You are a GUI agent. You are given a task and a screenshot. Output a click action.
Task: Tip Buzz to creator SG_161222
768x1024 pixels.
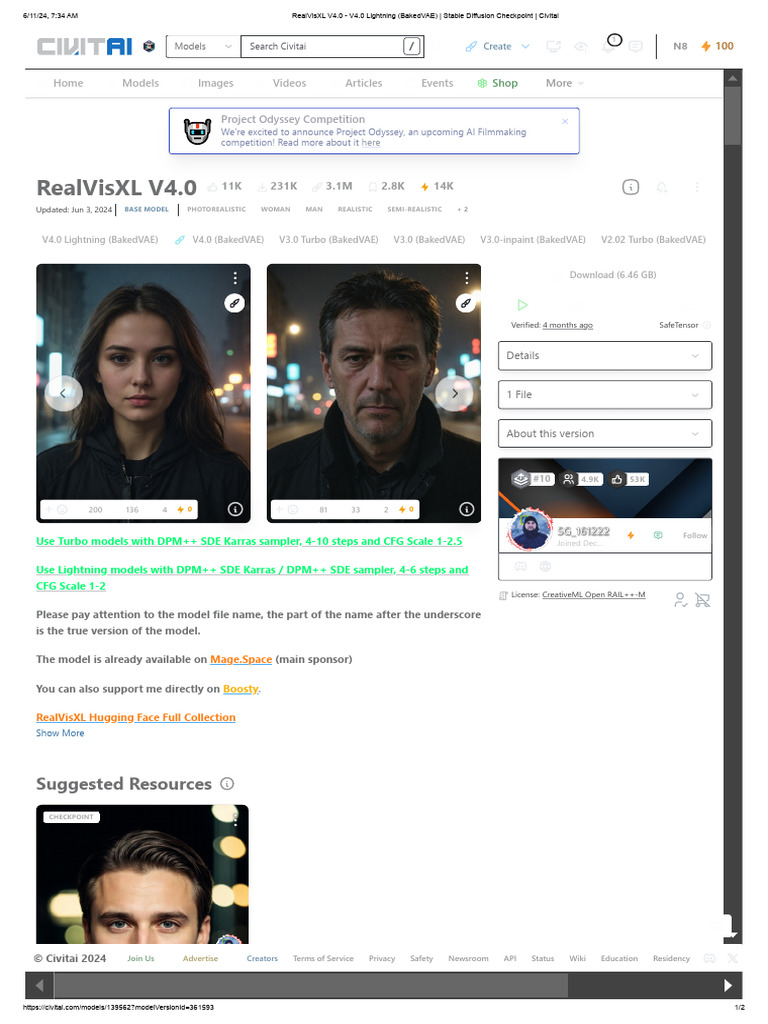(x=631, y=536)
